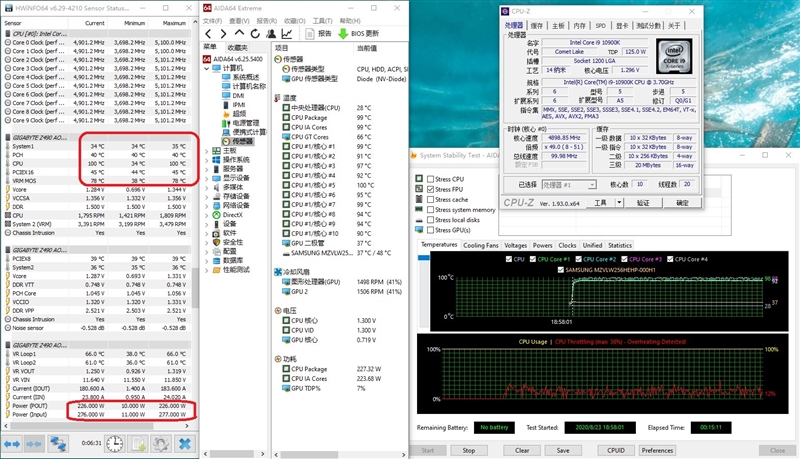Viewport: 800px width, 459px height.
Task: Select the DirectX tree item
Action: pos(227,215)
